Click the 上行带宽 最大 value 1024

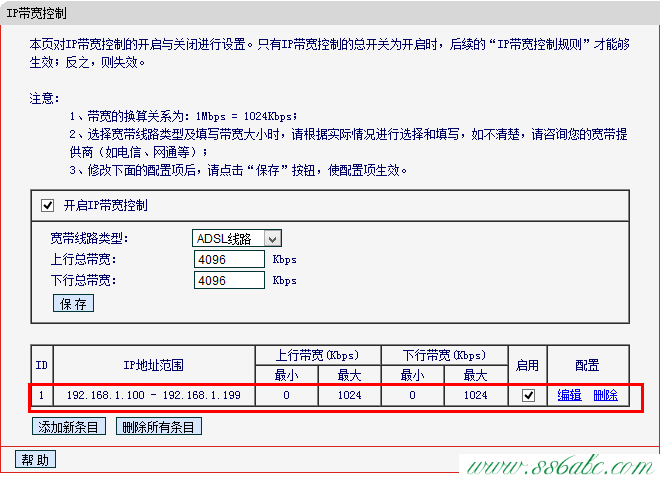pyautogui.click(x=349, y=395)
